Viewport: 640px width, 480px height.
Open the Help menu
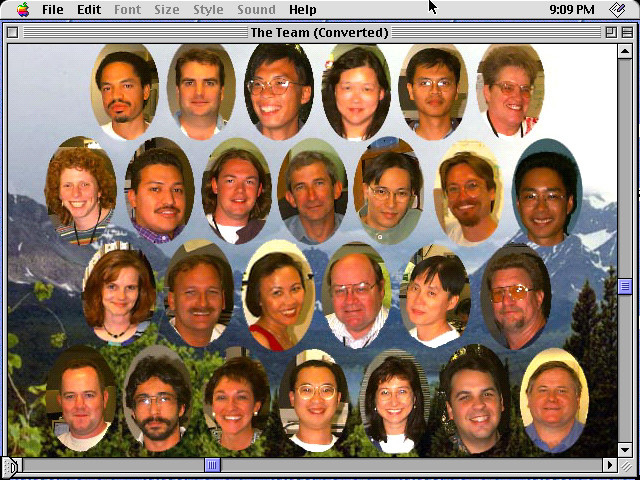(302, 10)
